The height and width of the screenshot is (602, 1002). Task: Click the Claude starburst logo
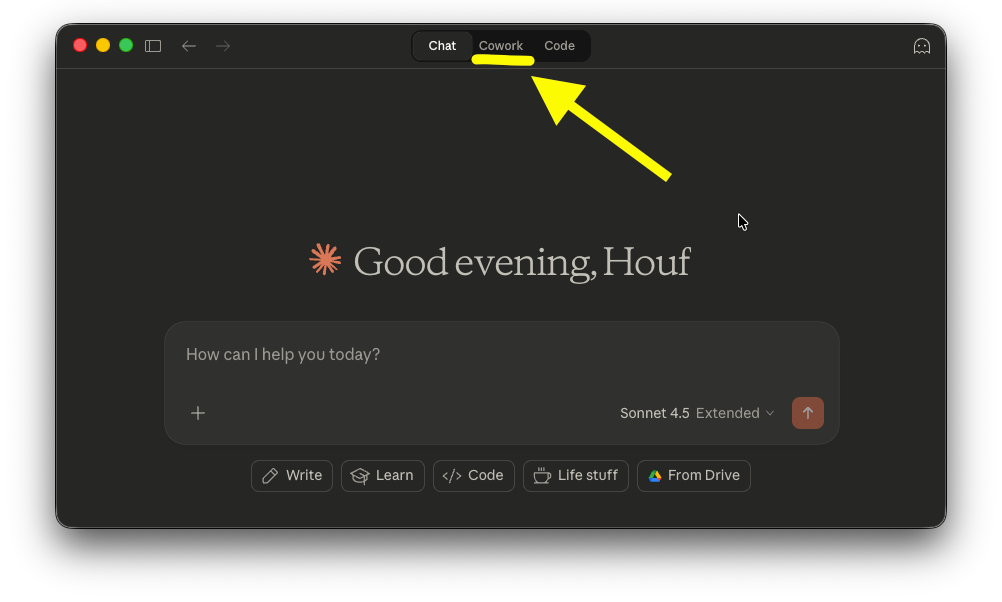[323, 260]
